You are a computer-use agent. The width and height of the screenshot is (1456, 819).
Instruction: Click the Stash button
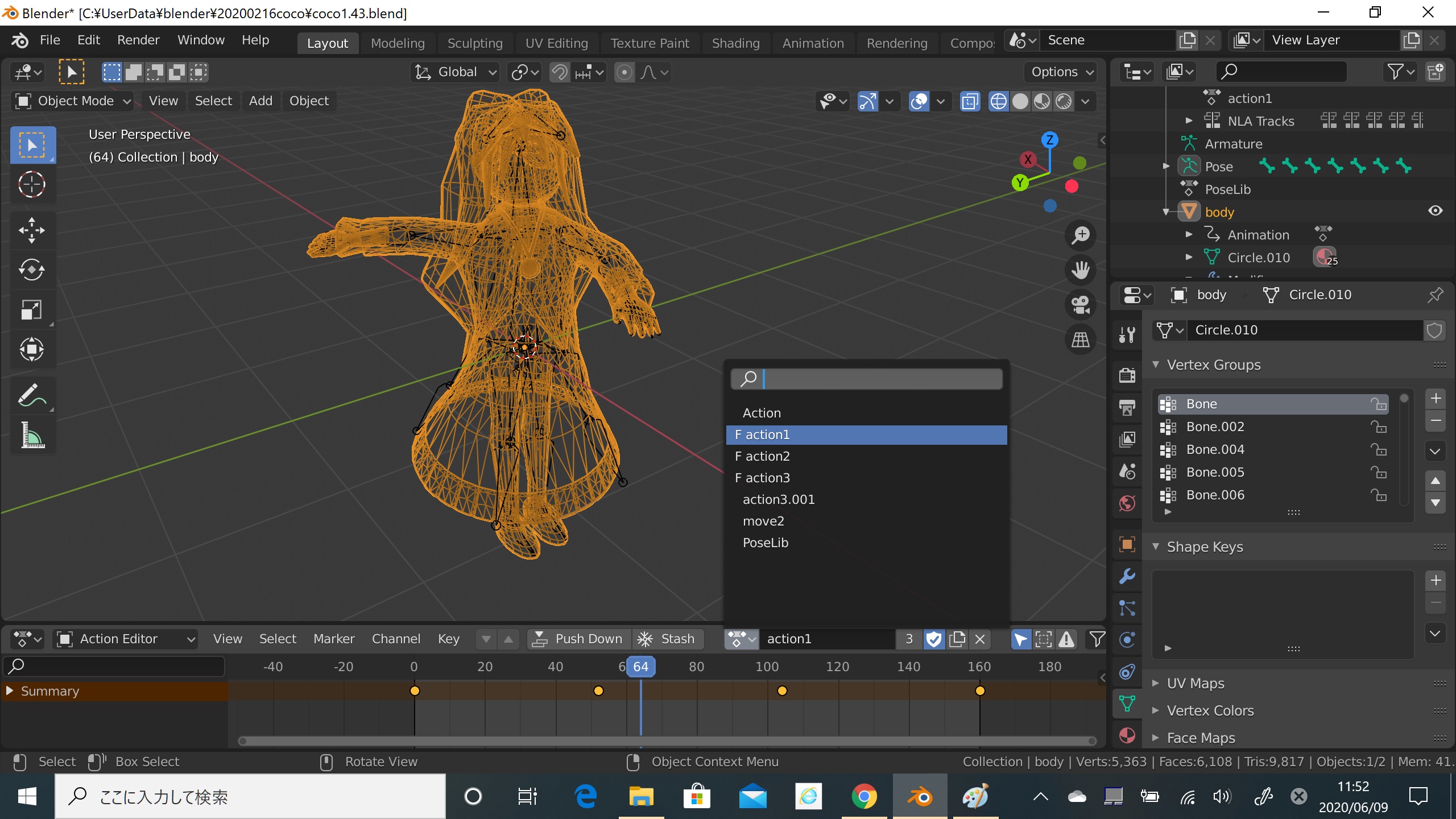(x=668, y=639)
